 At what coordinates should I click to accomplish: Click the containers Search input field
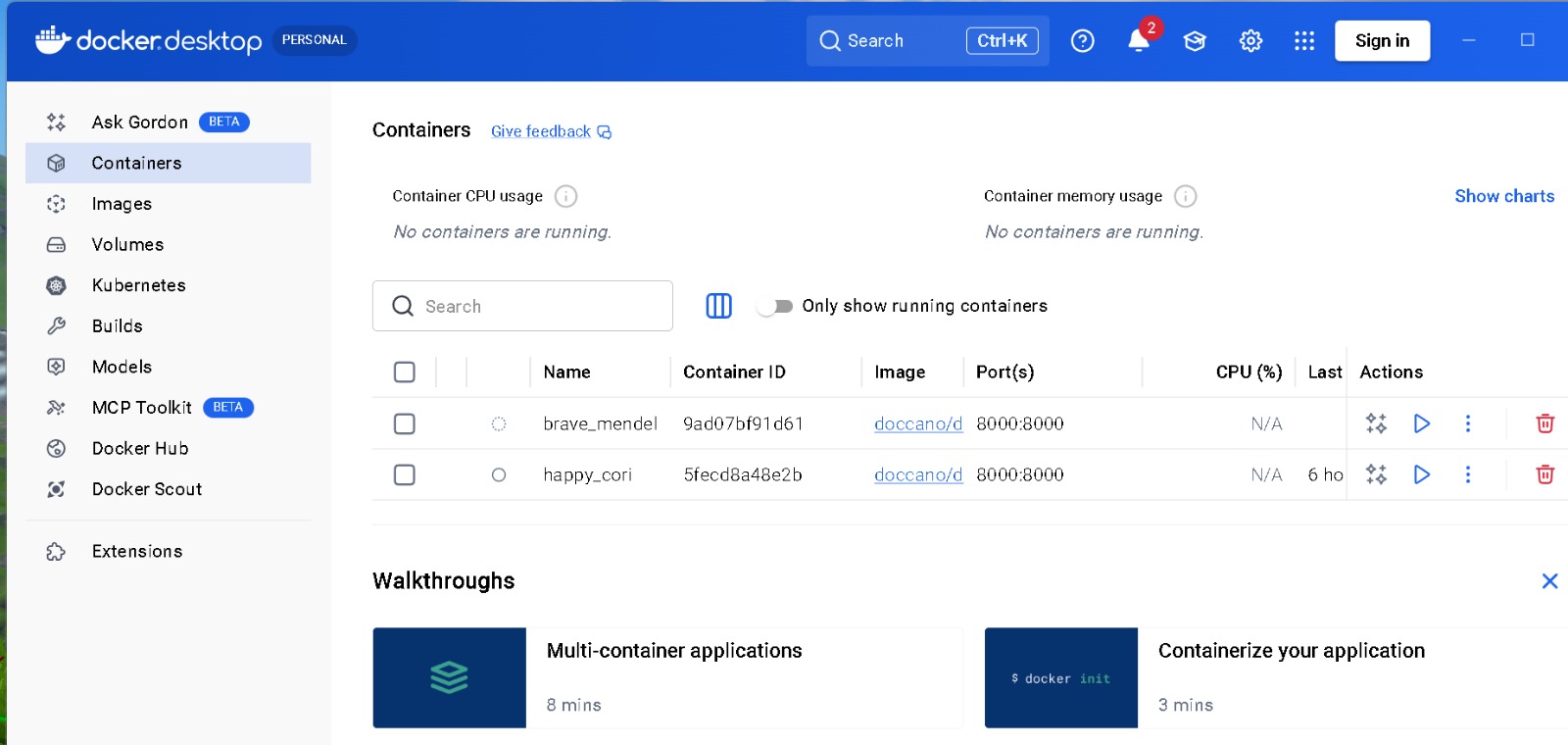(x=522, y=306)
